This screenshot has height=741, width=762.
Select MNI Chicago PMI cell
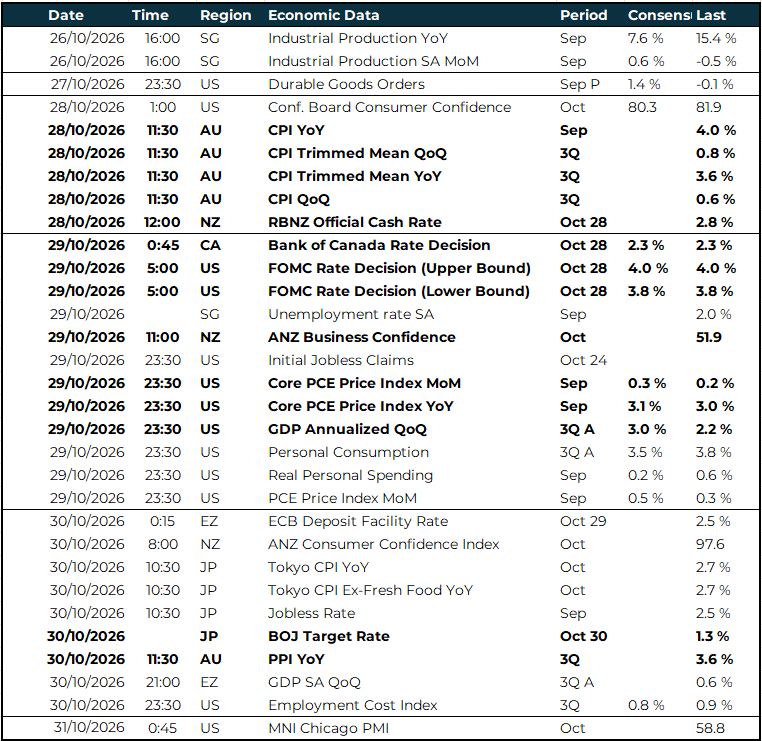pos(328,728)
